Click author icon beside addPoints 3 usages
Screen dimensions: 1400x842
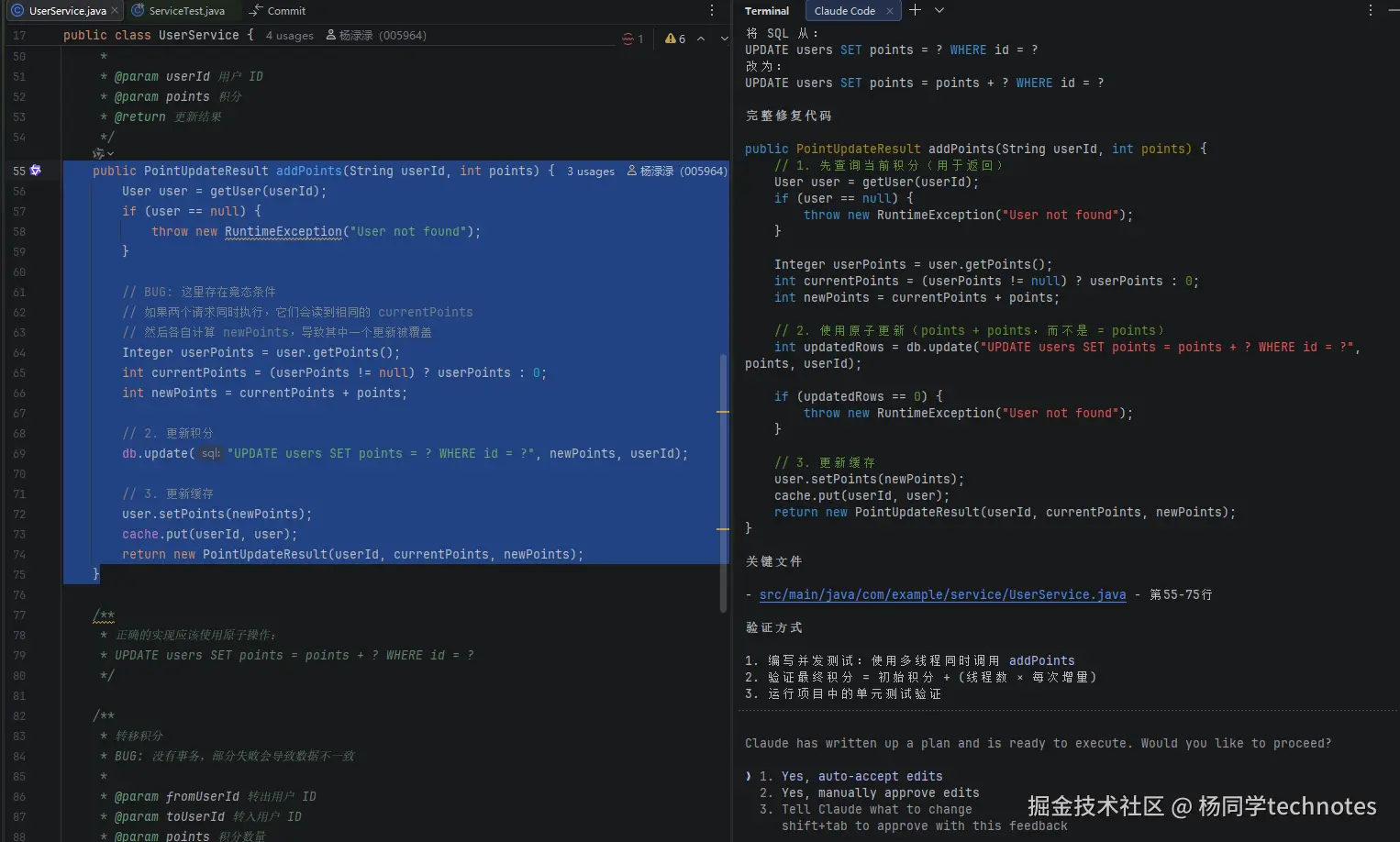(632, 171)
